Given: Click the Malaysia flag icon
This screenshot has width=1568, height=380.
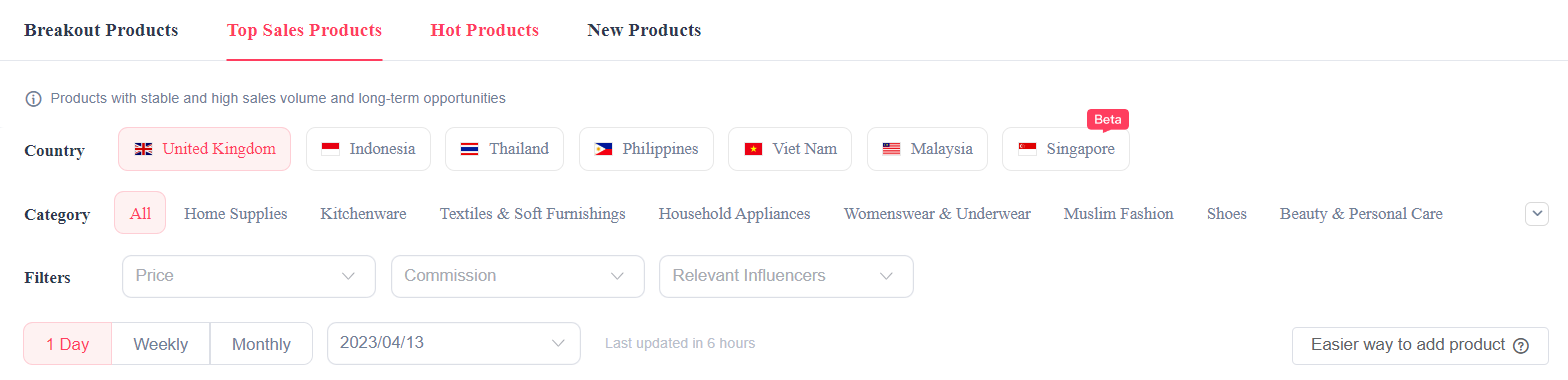Looking at the screenshot, I should [x=892, y=149].
